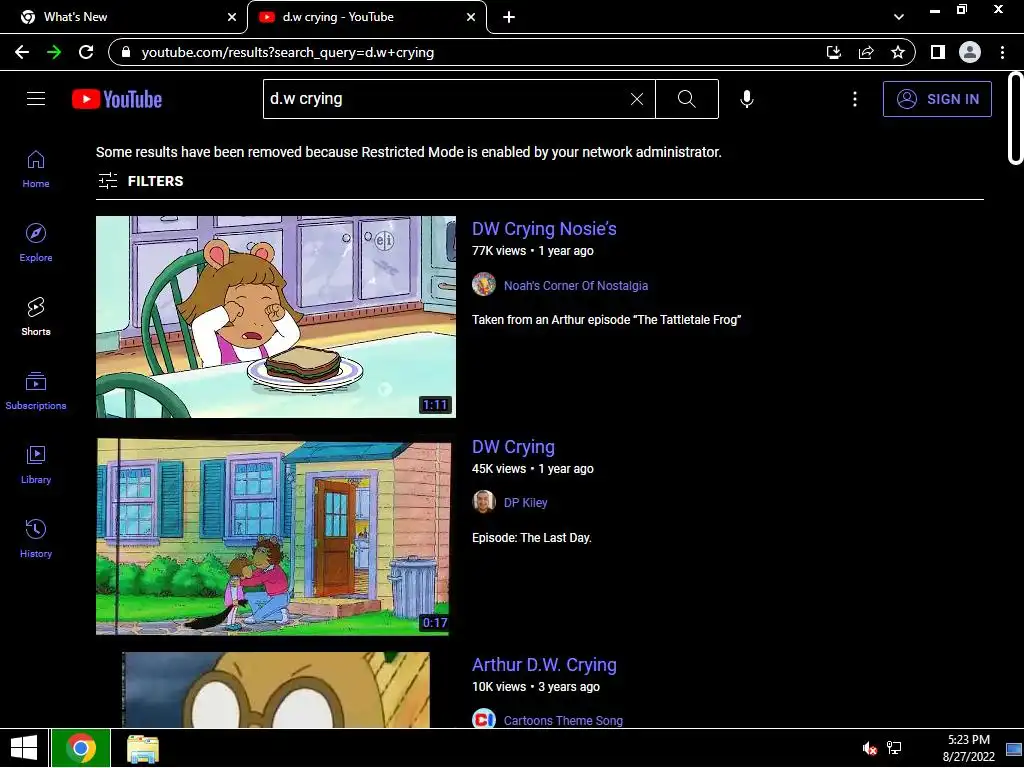
Task: Click the muted volume tray icon
Action: click(869, 748)
